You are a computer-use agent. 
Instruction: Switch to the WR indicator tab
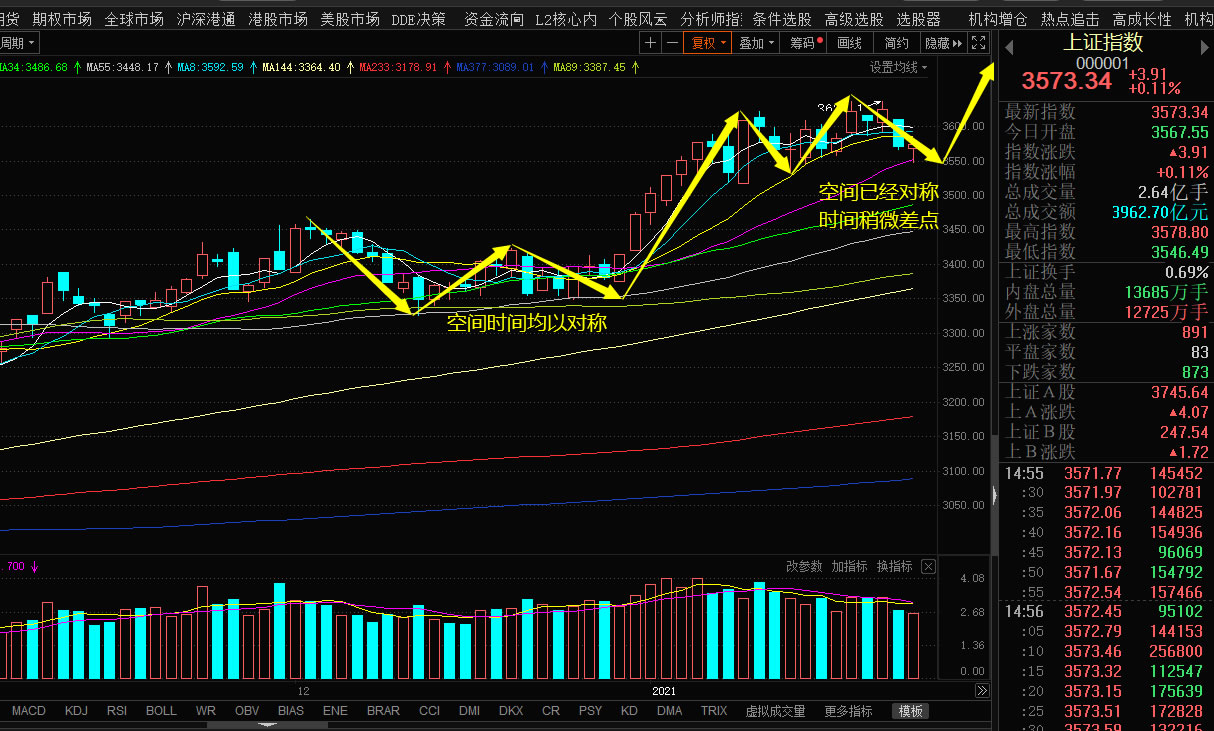click(x=206, y=711)
